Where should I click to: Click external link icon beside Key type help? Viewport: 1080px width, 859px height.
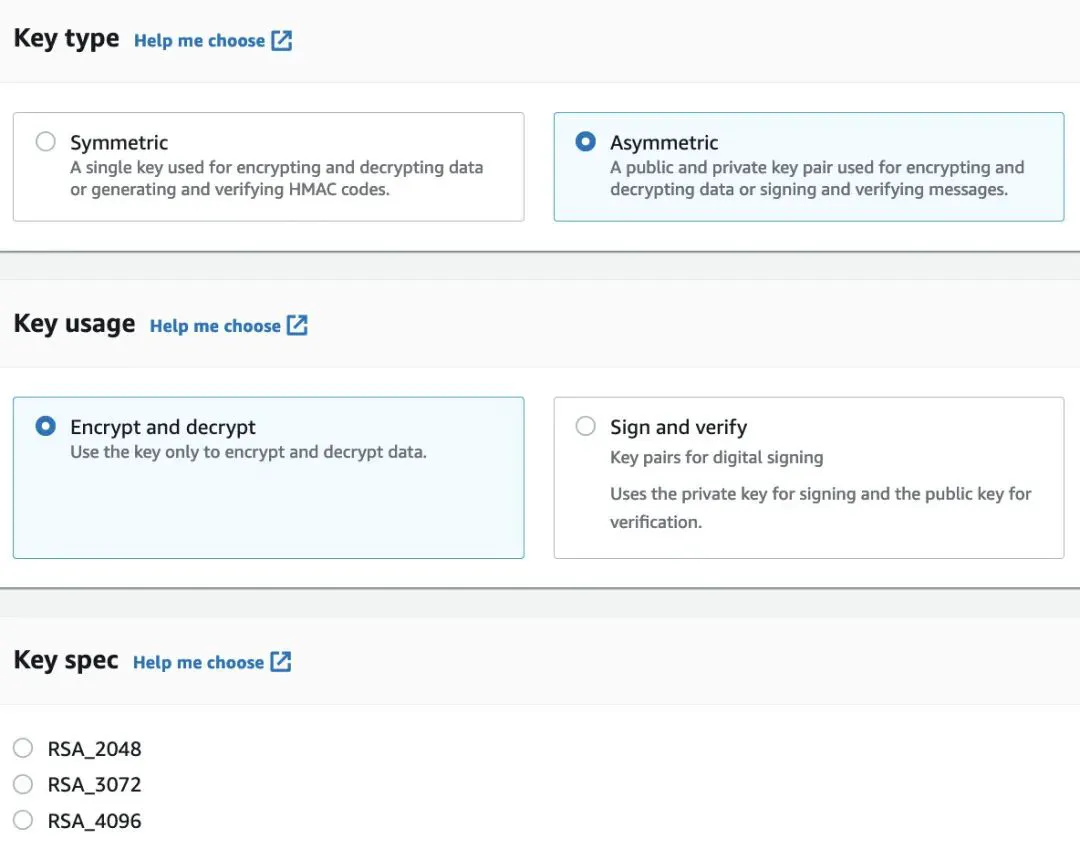(282, 41)
